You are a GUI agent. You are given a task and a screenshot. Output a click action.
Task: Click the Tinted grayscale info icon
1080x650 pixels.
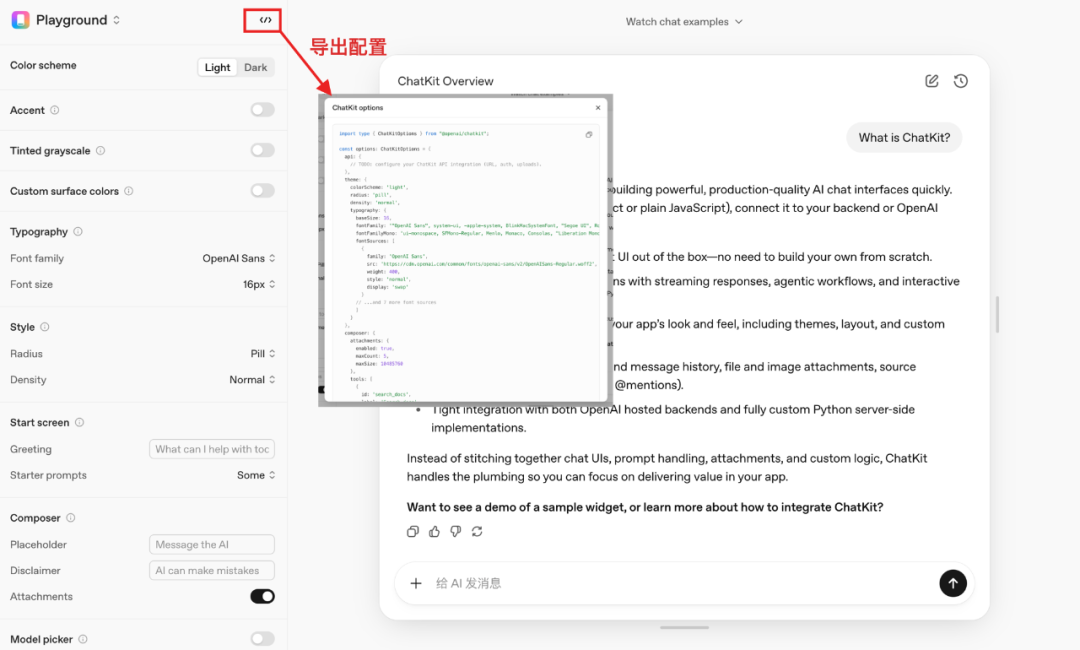click(101, 151)
